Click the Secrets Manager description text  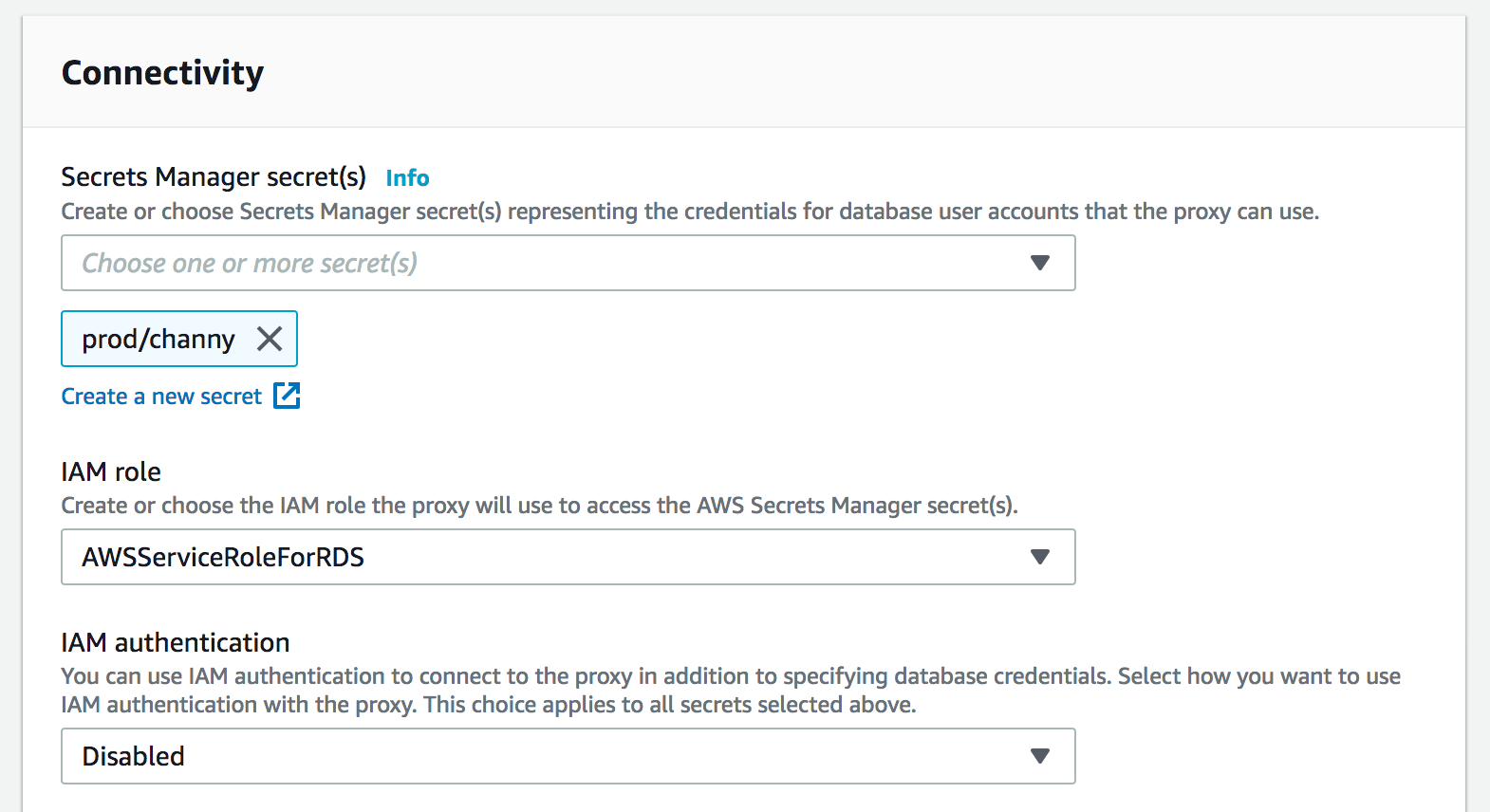point(690,212)
